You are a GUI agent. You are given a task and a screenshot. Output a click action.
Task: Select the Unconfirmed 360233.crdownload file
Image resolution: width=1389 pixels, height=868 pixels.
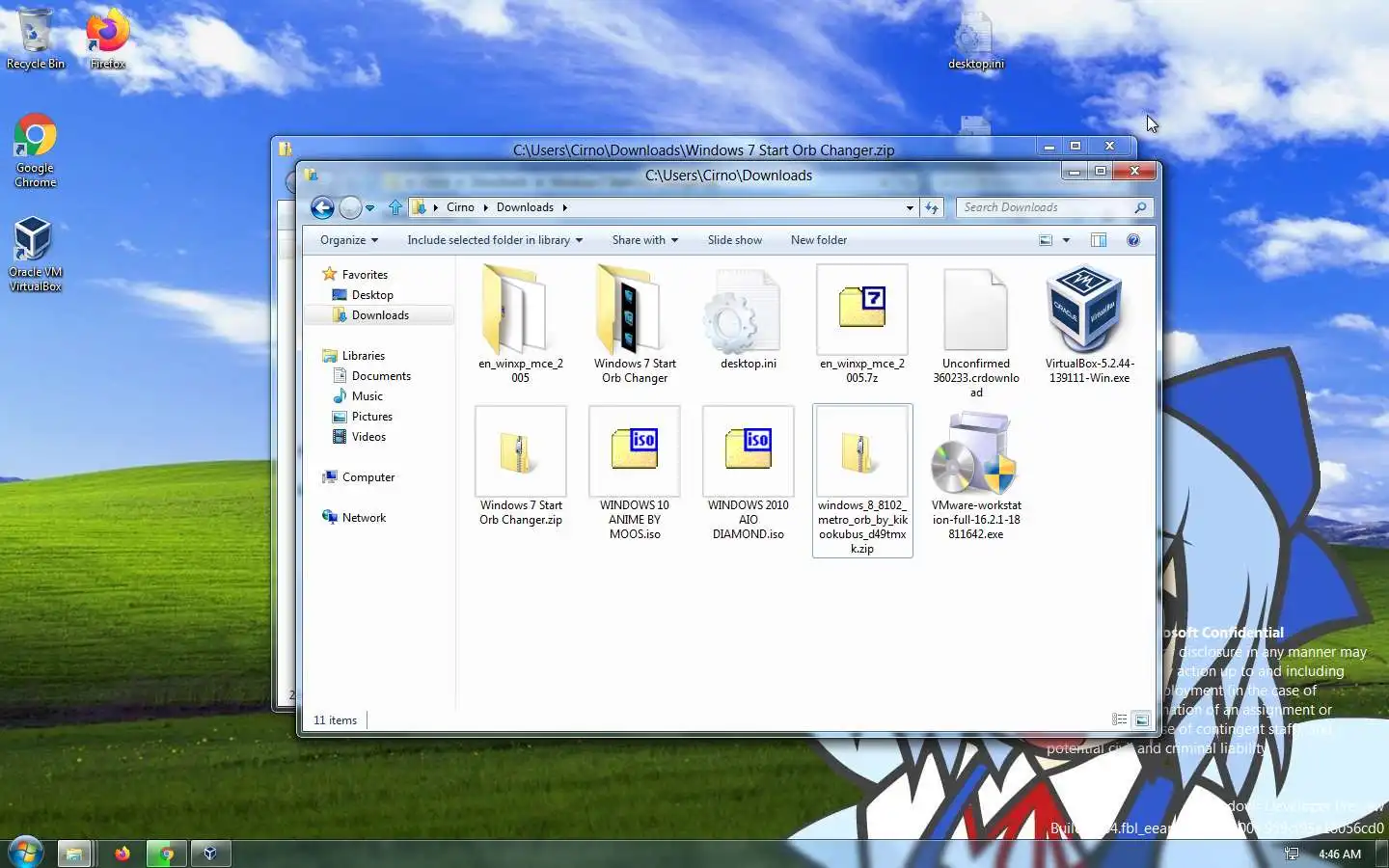tap(976, 332)
